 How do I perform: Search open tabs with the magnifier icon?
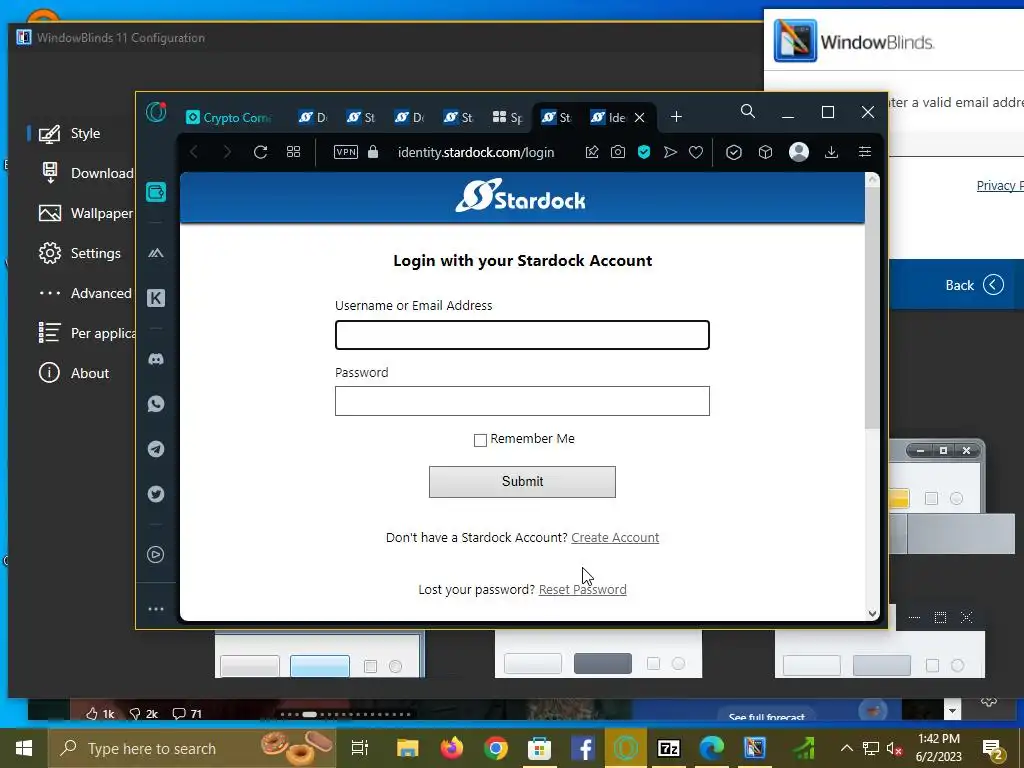coord(748,112)
